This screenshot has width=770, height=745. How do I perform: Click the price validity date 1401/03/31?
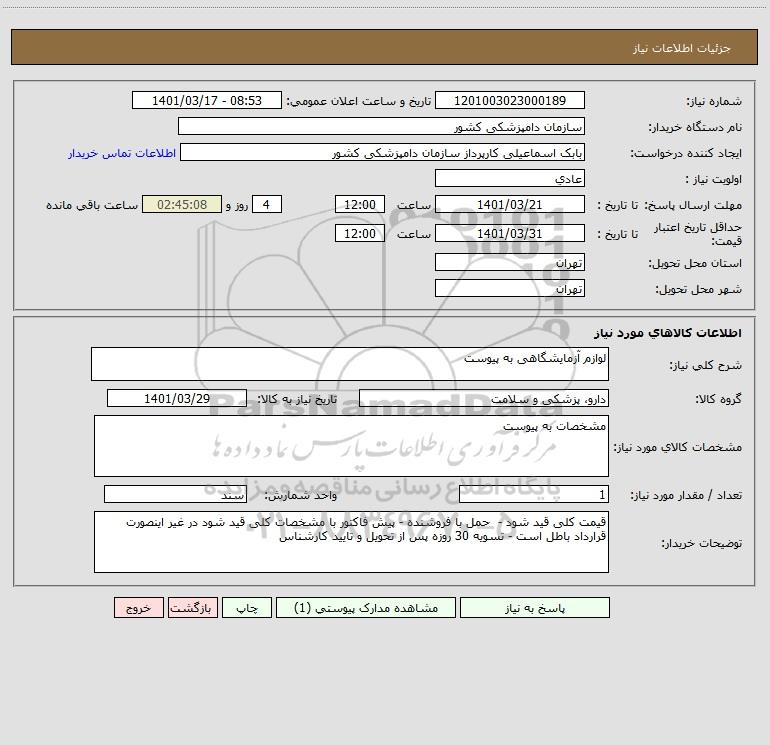[510, 233]
